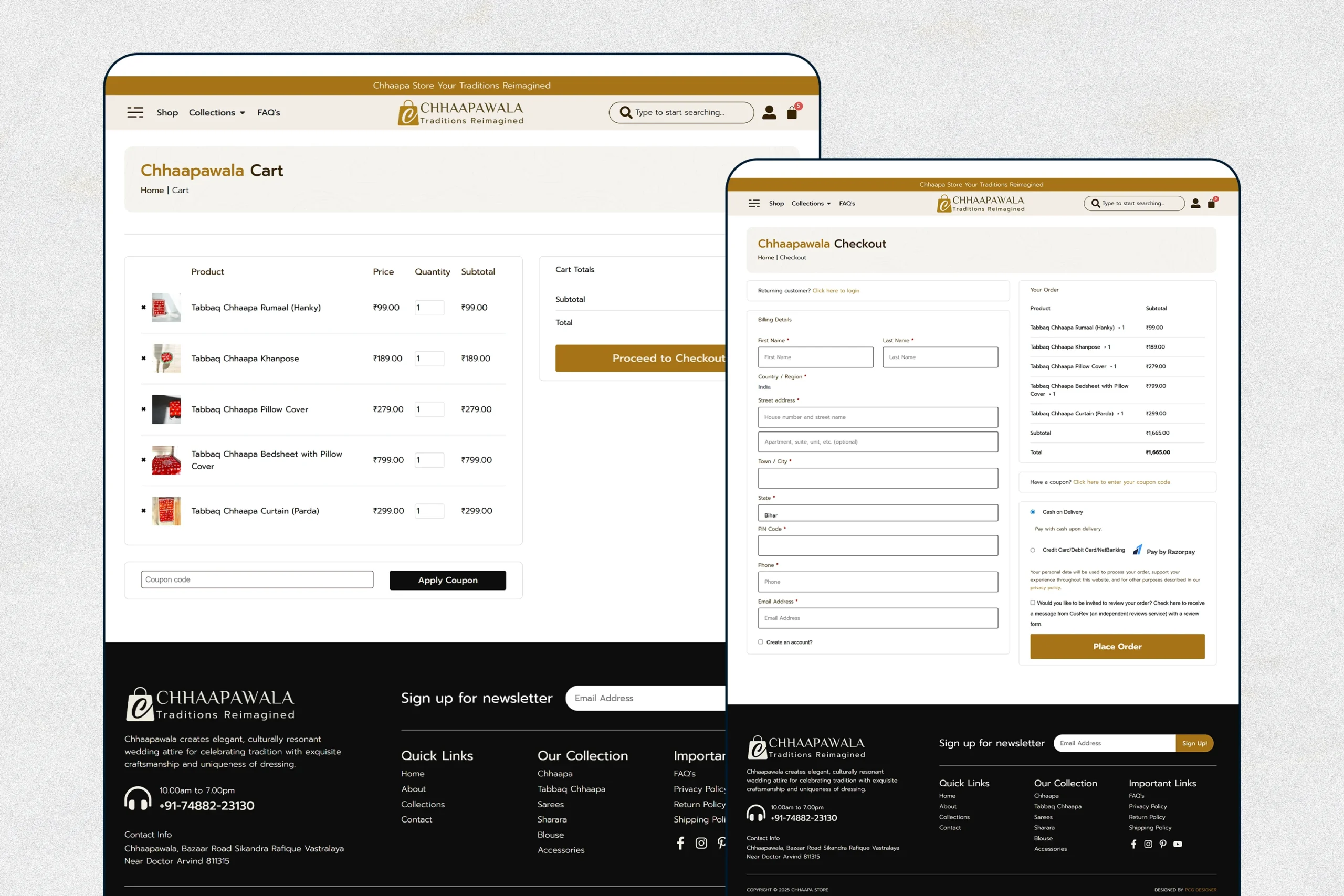Click into the Coupon code field
The width and height of the screenshot is (1344, 896).
[x=257, y=579]
